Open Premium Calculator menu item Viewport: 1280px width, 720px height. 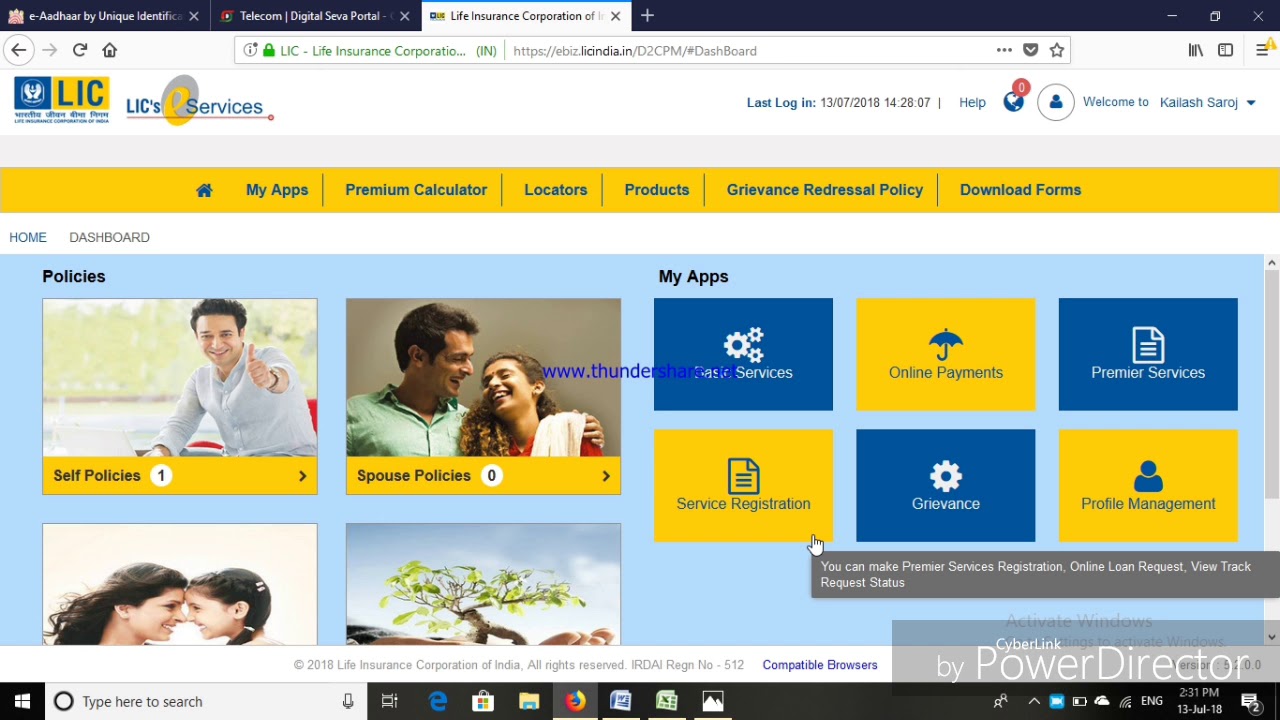click(416, 190)
